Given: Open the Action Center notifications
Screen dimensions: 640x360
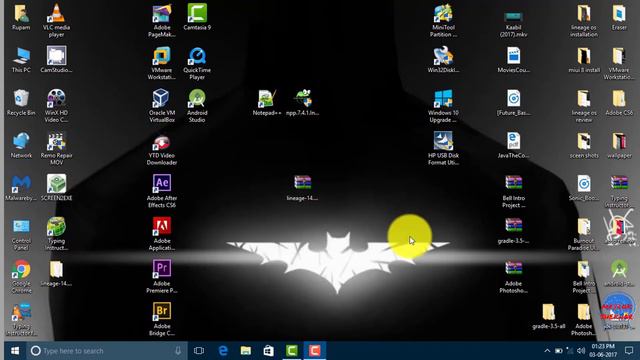Looking at the screenshot, I should click(629, 351).
